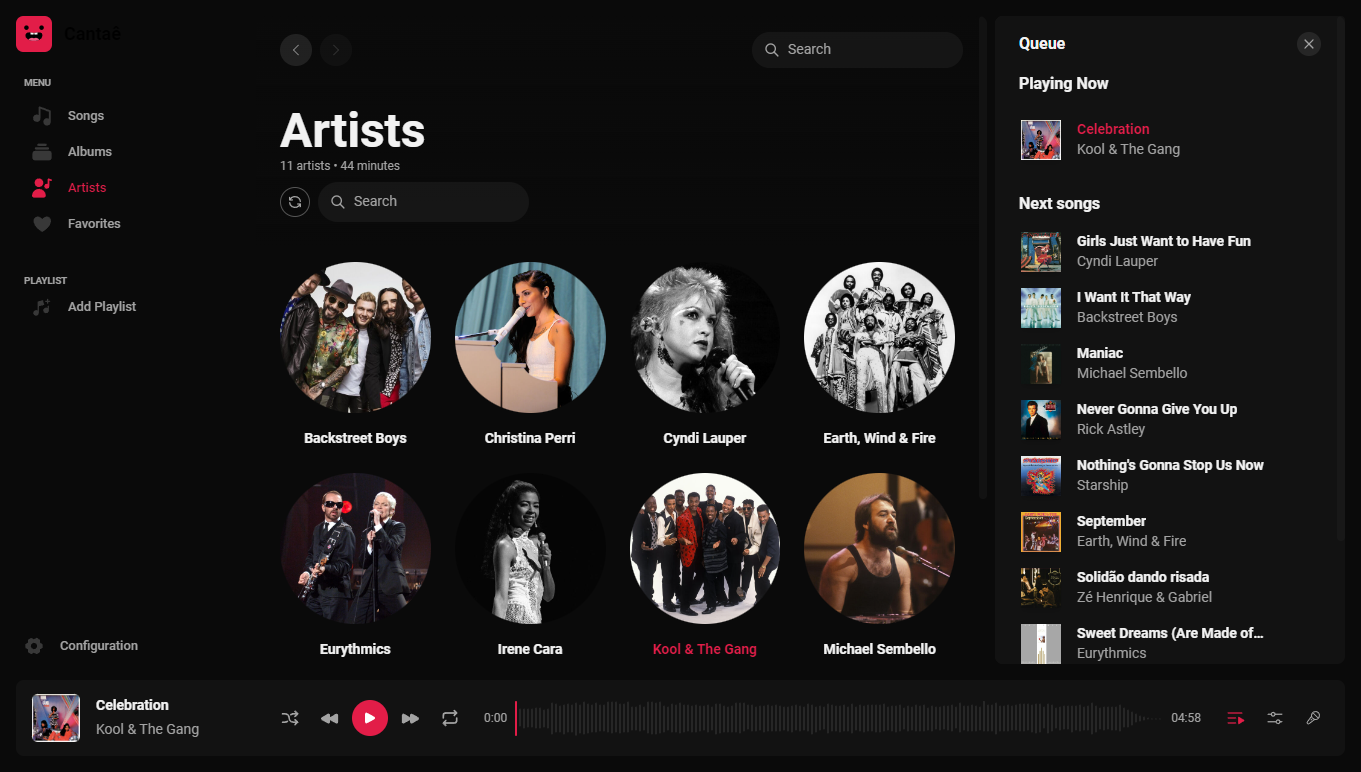1361x772 pixels.
Task: Open Christina Perri artist photo
Action: tap(530, 338)
